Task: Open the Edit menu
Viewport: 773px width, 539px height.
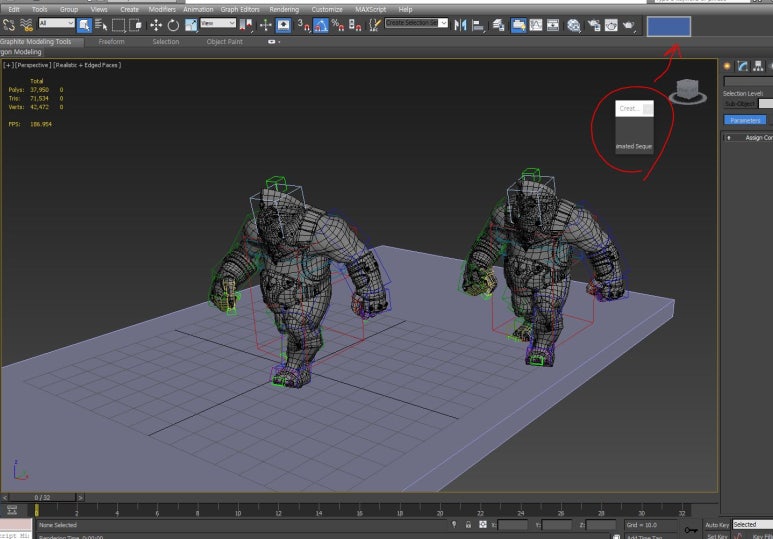Action: point(14,9)
